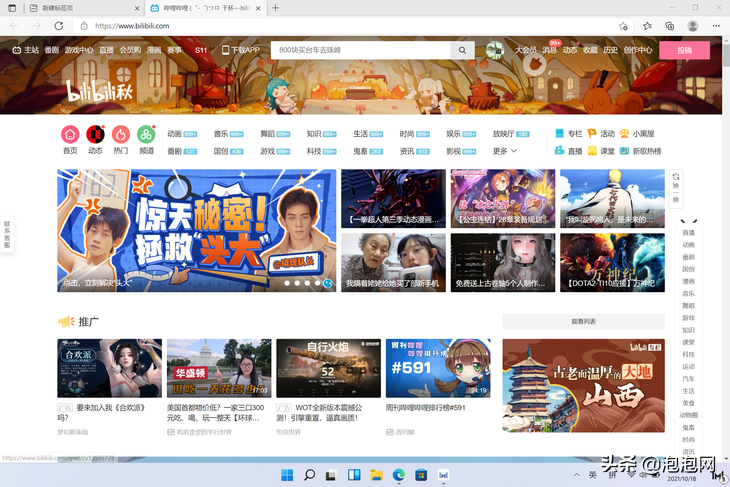Expand the 更多 category dropdown

point(505,151)
